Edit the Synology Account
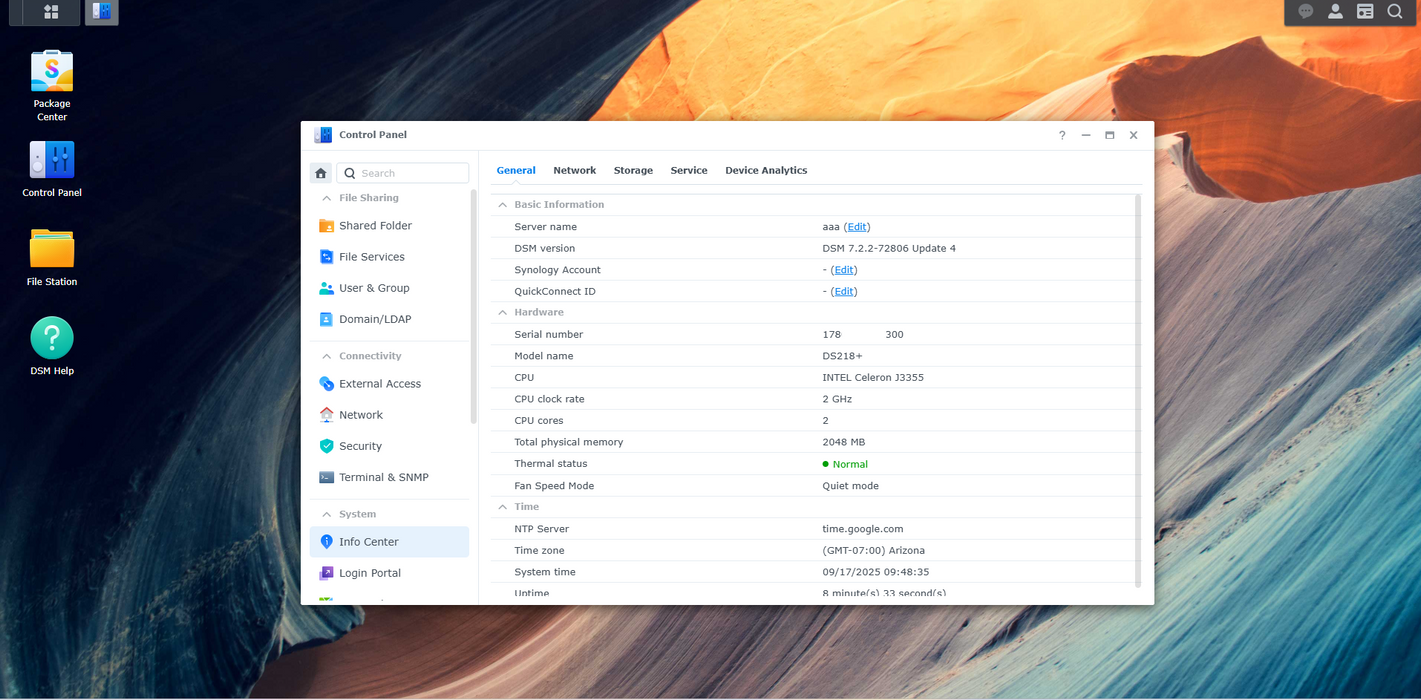Image resolution: width=1421 pixels, height=700 pixels. click(x=844, y=270)
